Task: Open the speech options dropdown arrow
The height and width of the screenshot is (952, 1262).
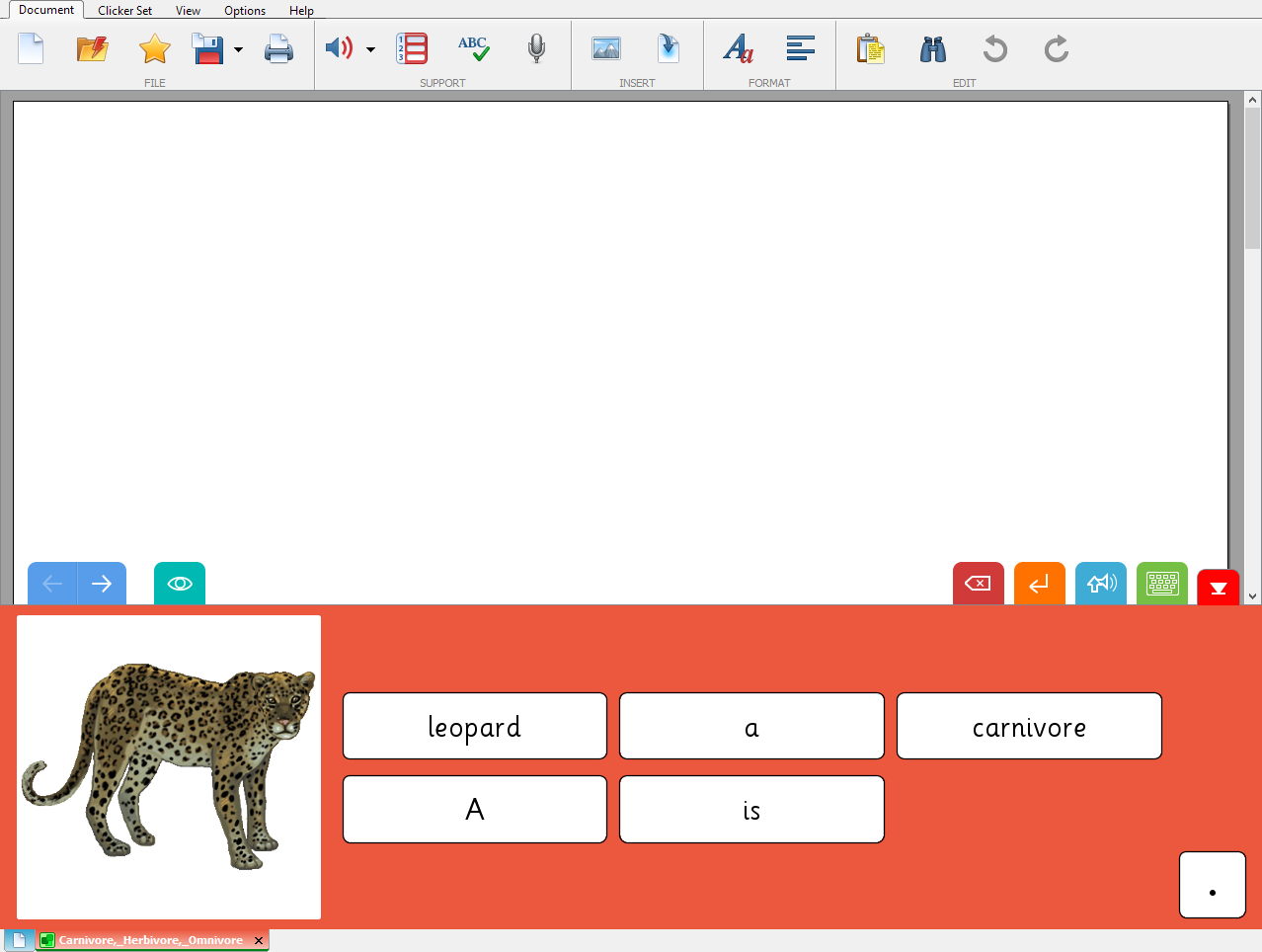Action: point(370,49)
